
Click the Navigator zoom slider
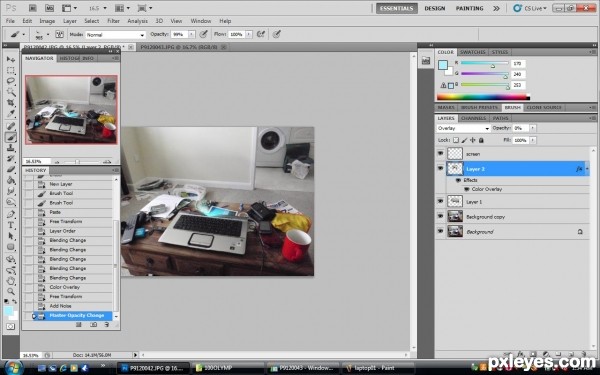pyautogui.click(x=77, y=161)
